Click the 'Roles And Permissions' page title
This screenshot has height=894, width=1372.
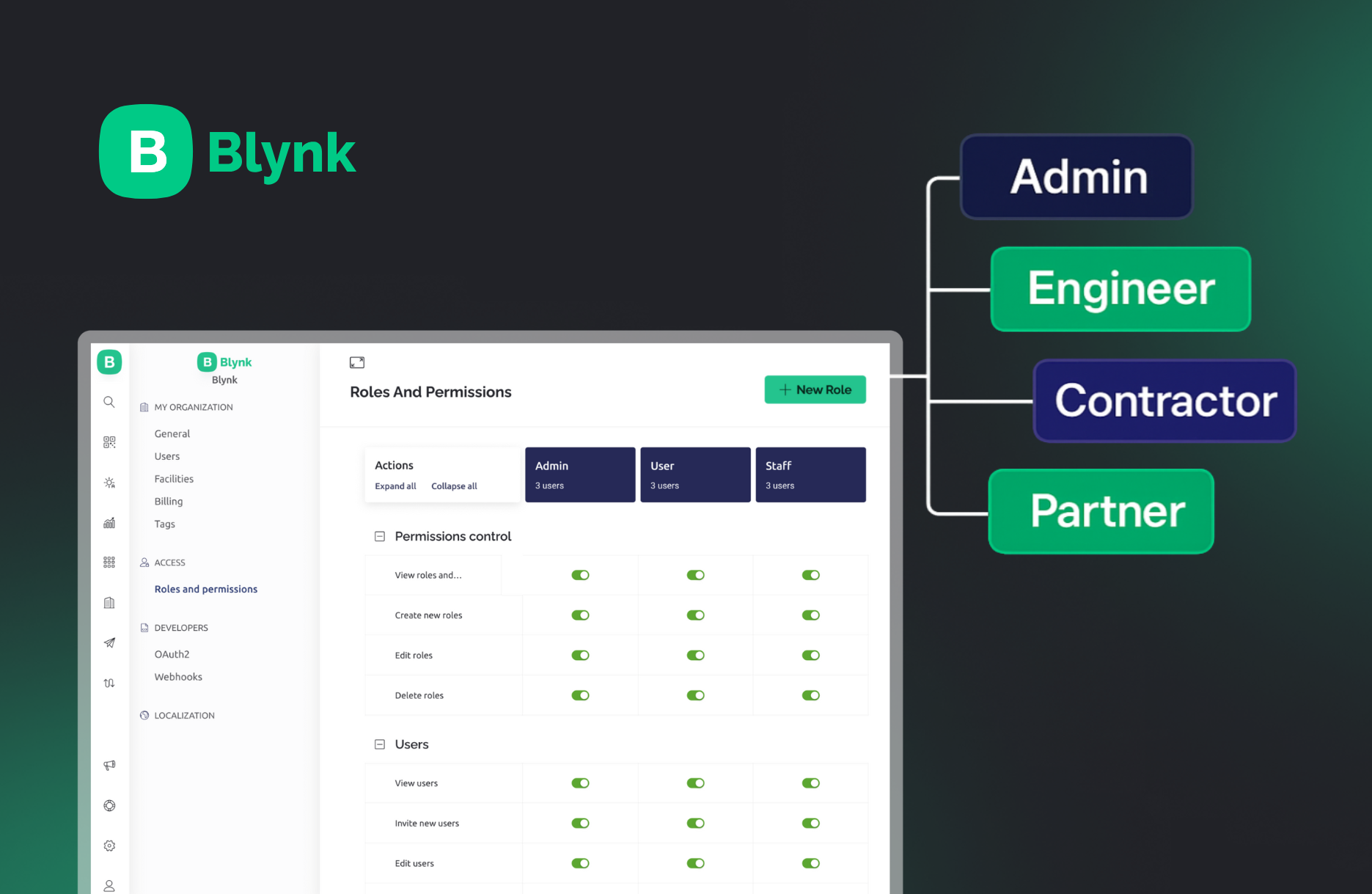click(430, 392)
